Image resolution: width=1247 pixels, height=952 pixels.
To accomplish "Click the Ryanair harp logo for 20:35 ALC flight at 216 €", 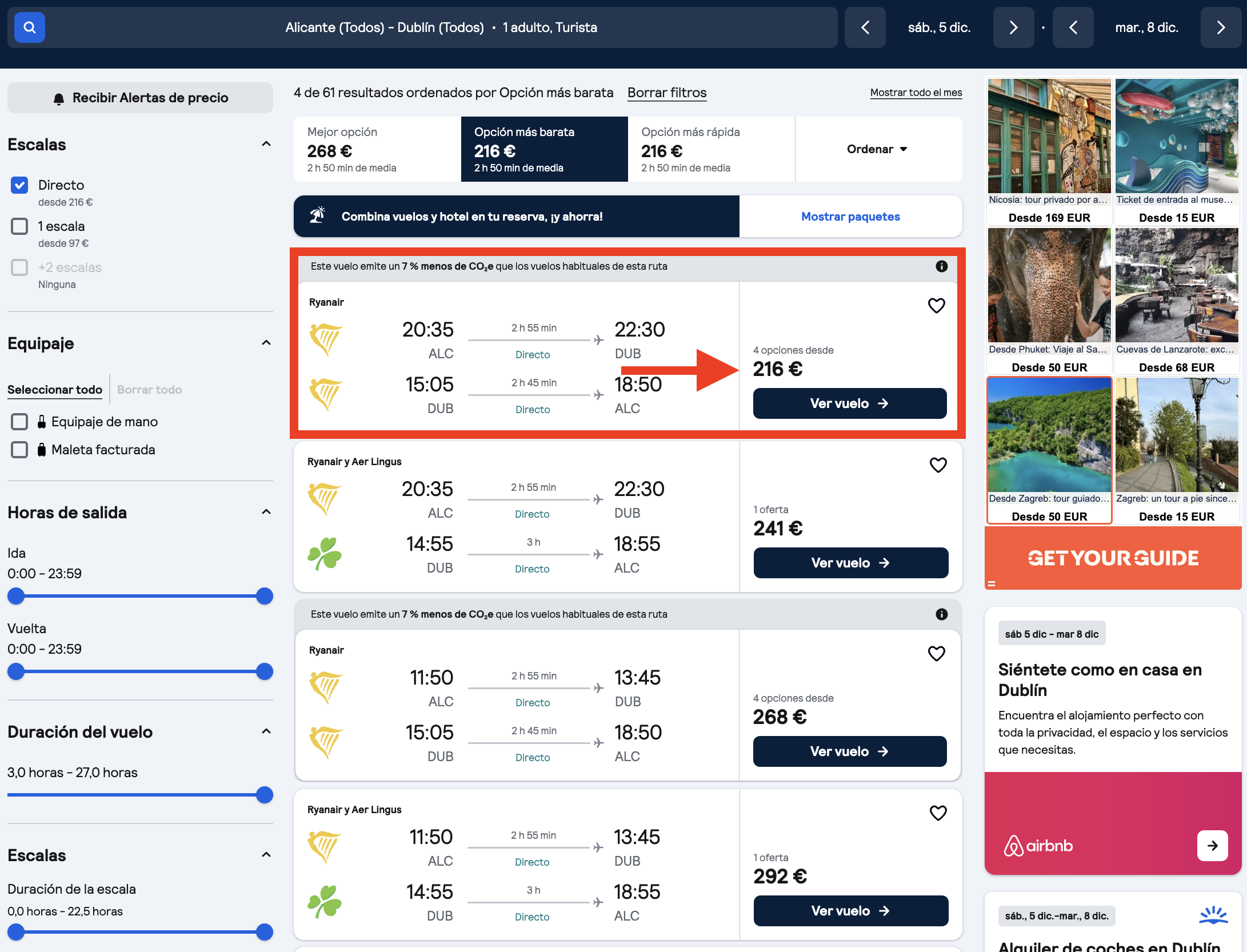I will [x=326, y=339].
